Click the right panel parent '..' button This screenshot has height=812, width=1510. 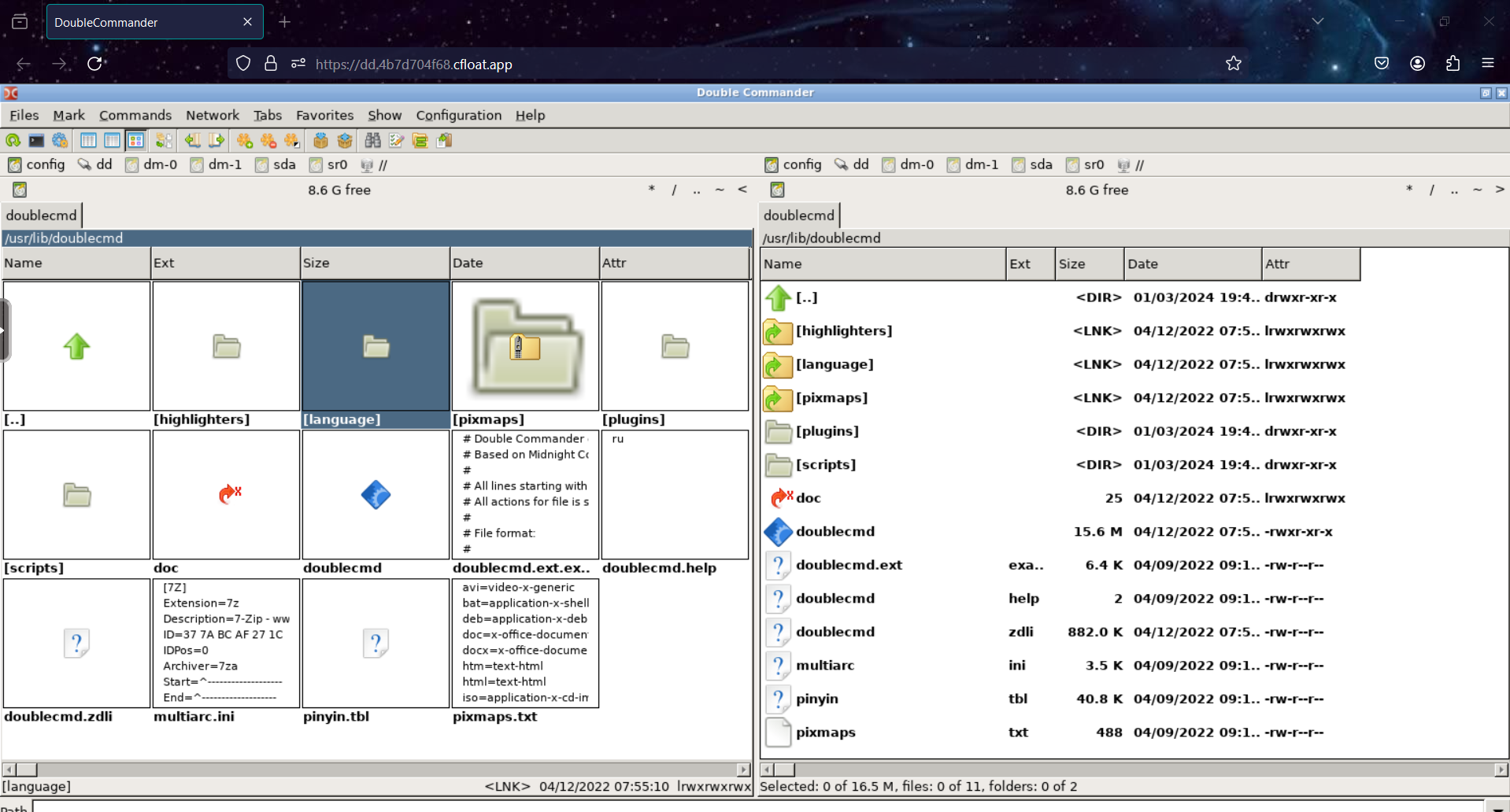coord(1454,190)
